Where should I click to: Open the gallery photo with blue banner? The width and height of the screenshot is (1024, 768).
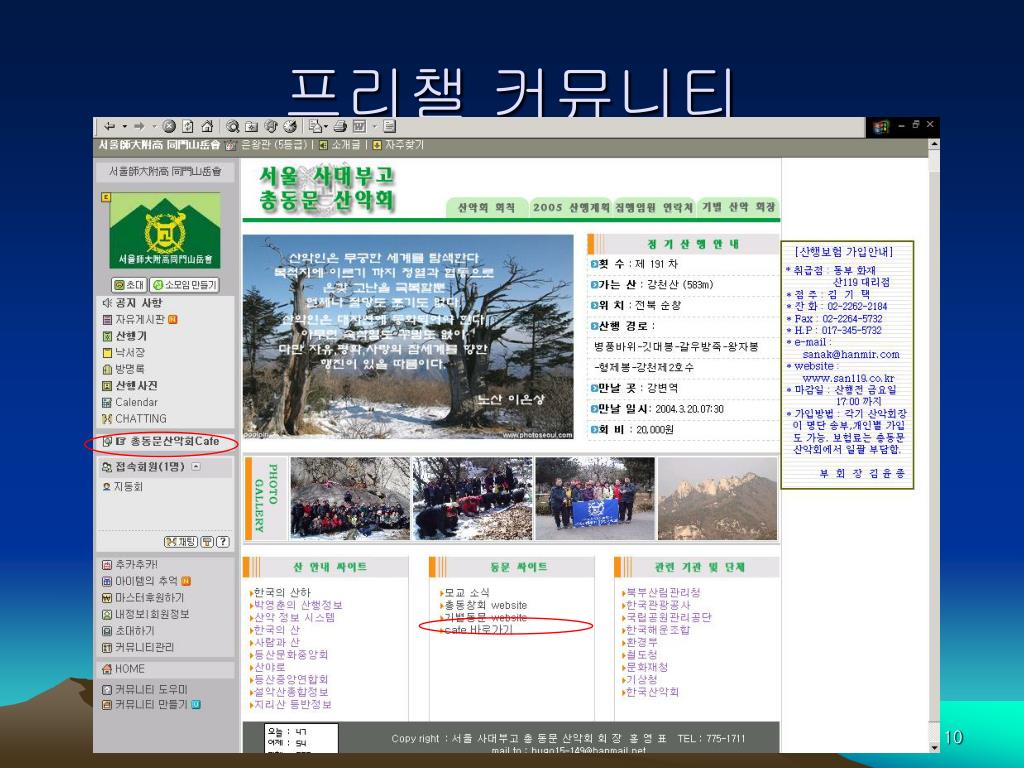point(595,498)
